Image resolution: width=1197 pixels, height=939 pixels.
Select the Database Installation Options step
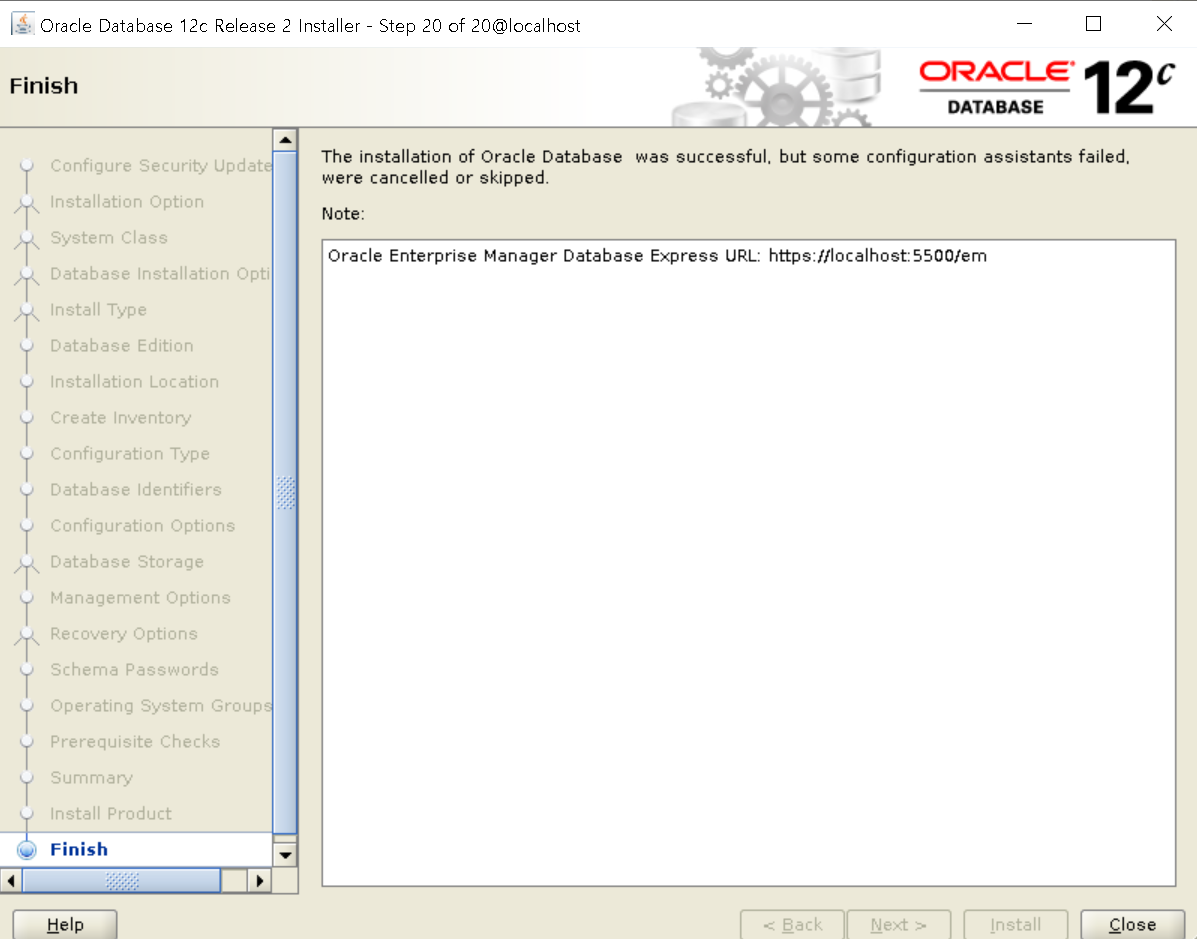pos(160,273)
